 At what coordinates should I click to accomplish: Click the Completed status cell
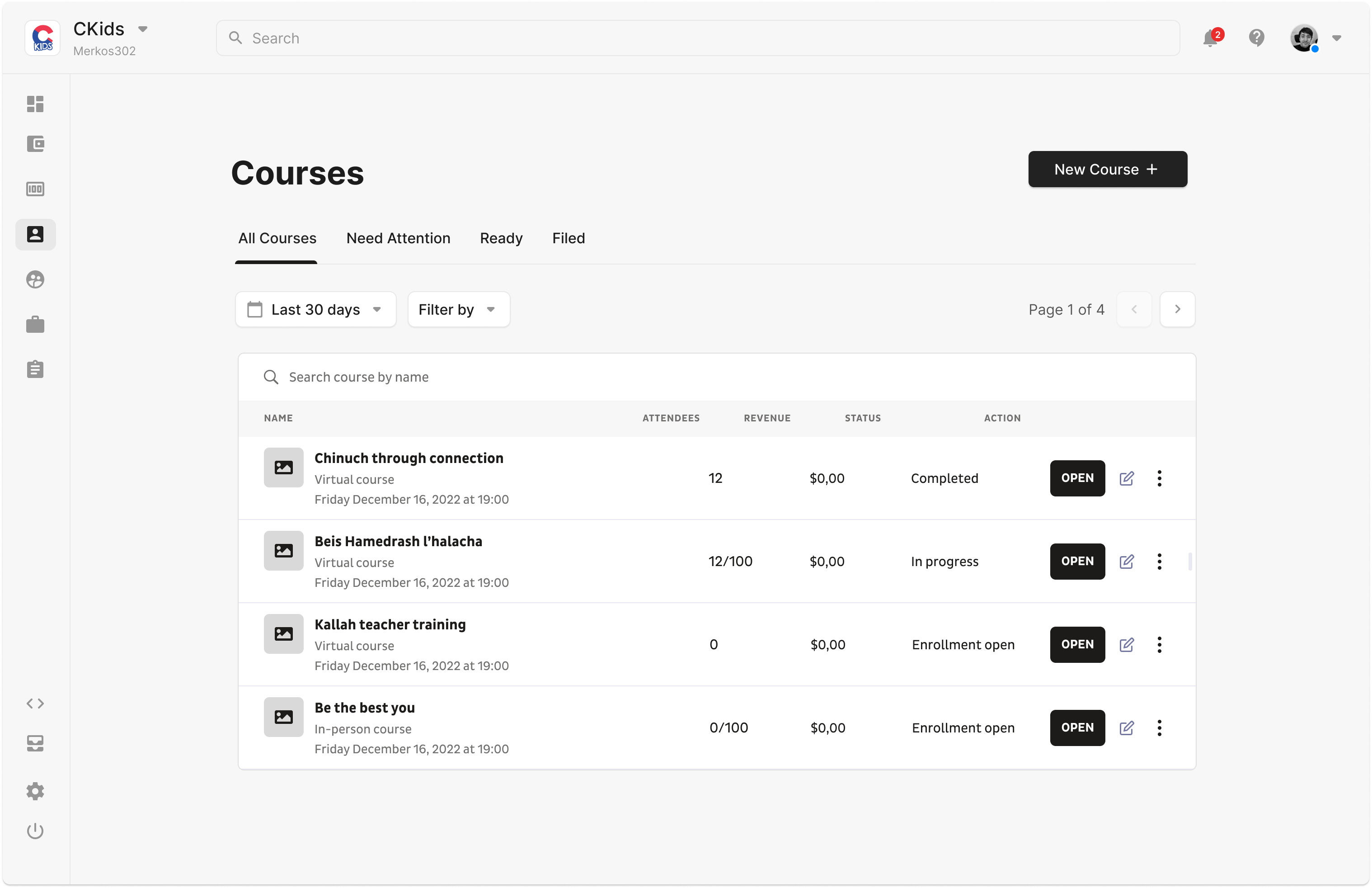944,478
